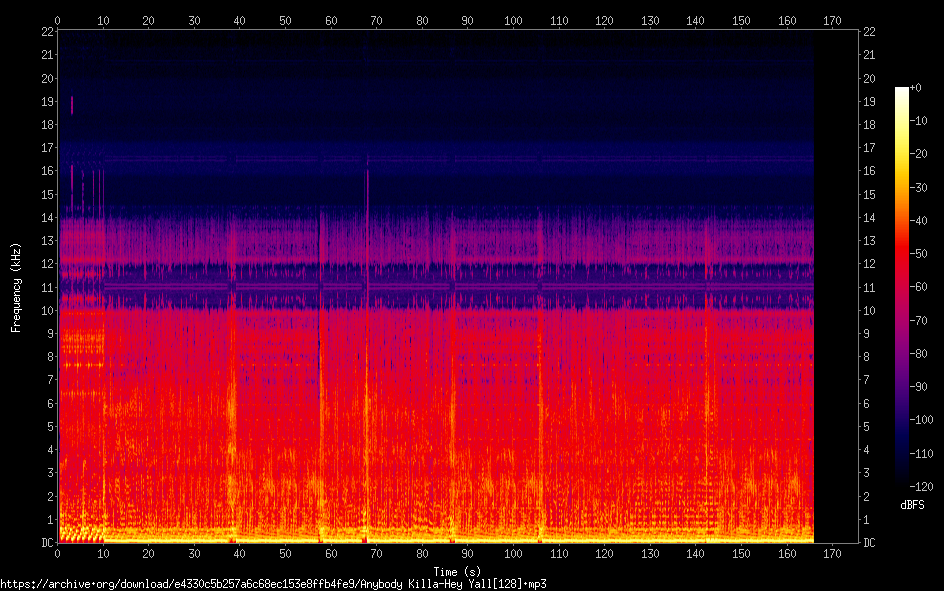
Task: Click the 11 label on the left frequency axis
Action: (x=46, y=287)
